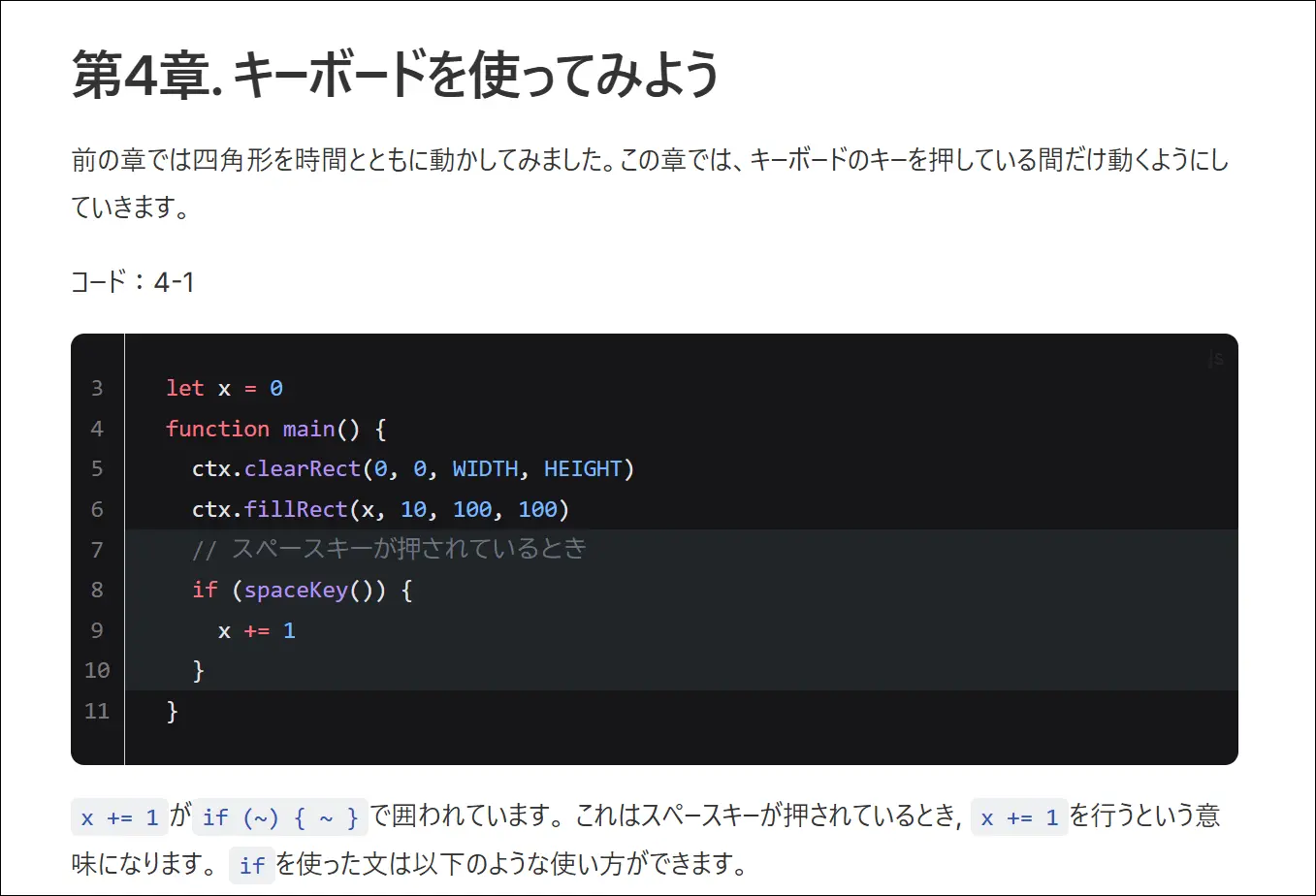
Task: Click the HEIGHT constant in code
Action: [x=582, y=469]
